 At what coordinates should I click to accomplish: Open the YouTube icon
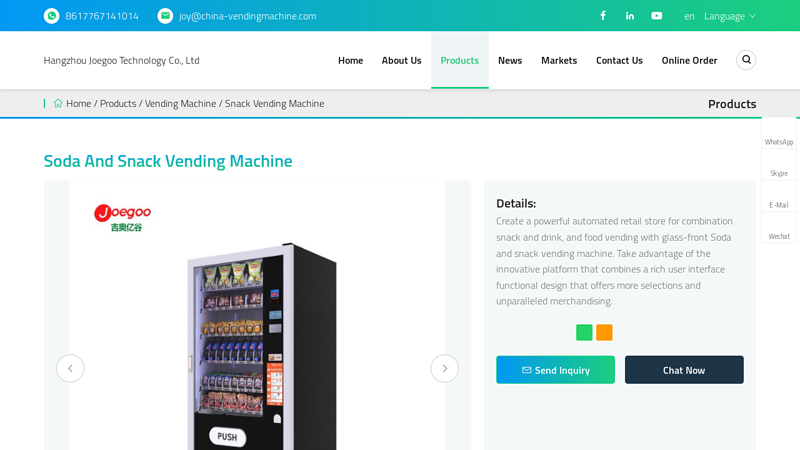(657, 16)
